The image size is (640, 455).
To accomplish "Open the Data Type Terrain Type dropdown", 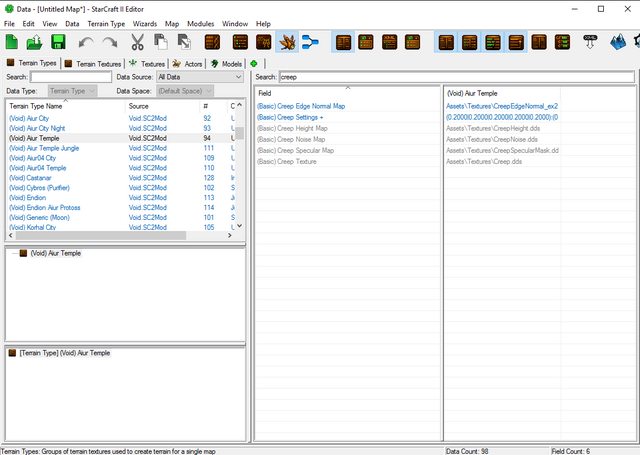I will [73, 91].
